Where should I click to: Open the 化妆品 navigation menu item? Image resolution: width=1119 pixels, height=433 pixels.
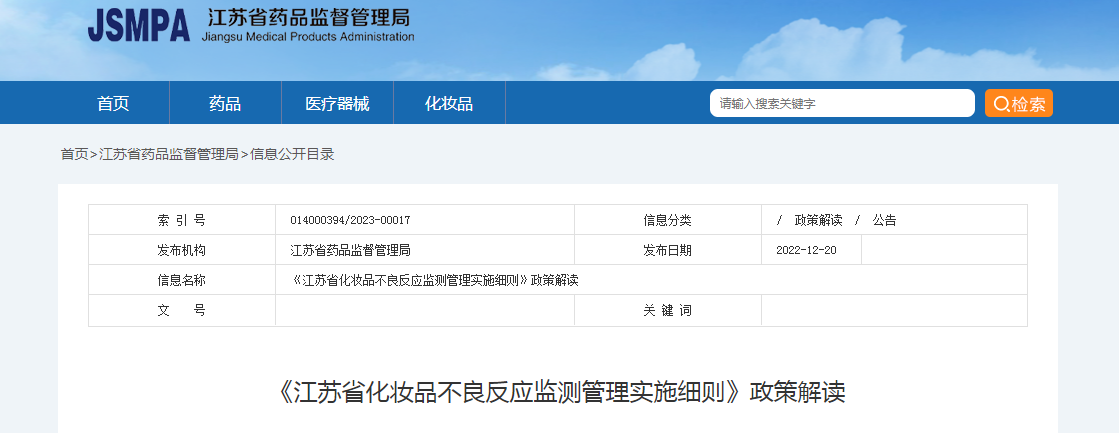point(450,103)
